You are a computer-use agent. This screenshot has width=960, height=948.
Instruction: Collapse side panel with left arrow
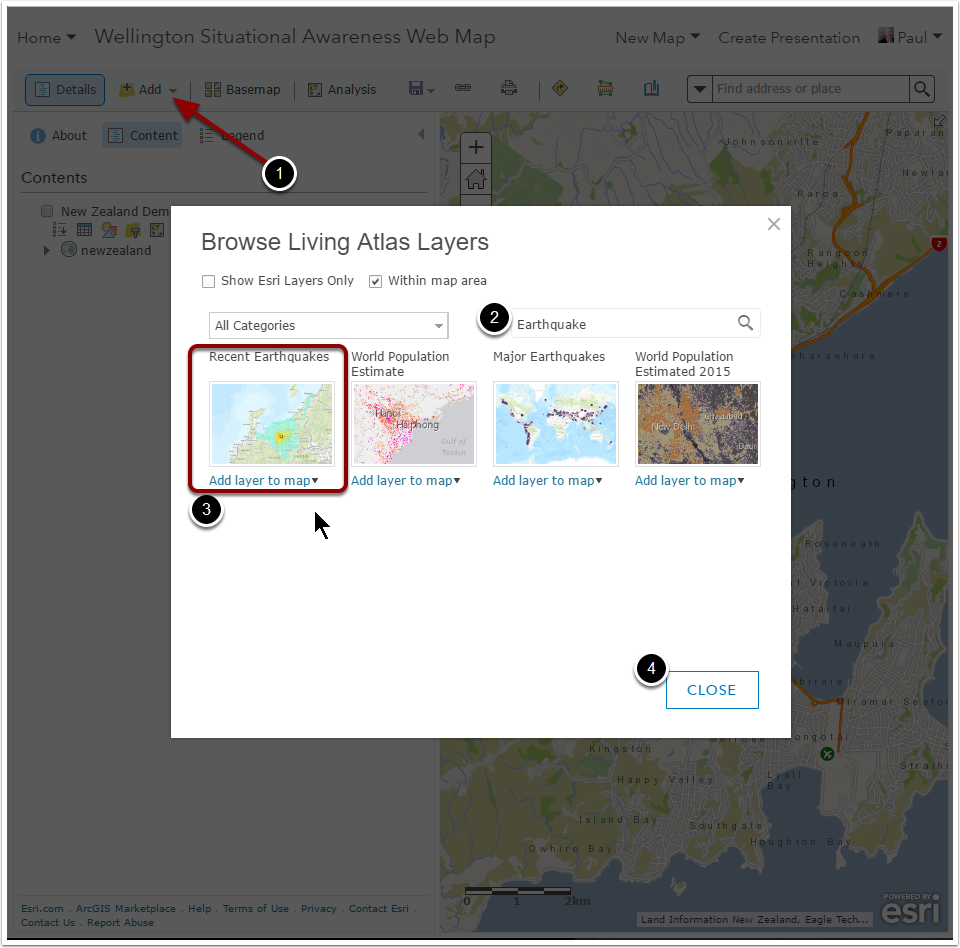(421, 134)
